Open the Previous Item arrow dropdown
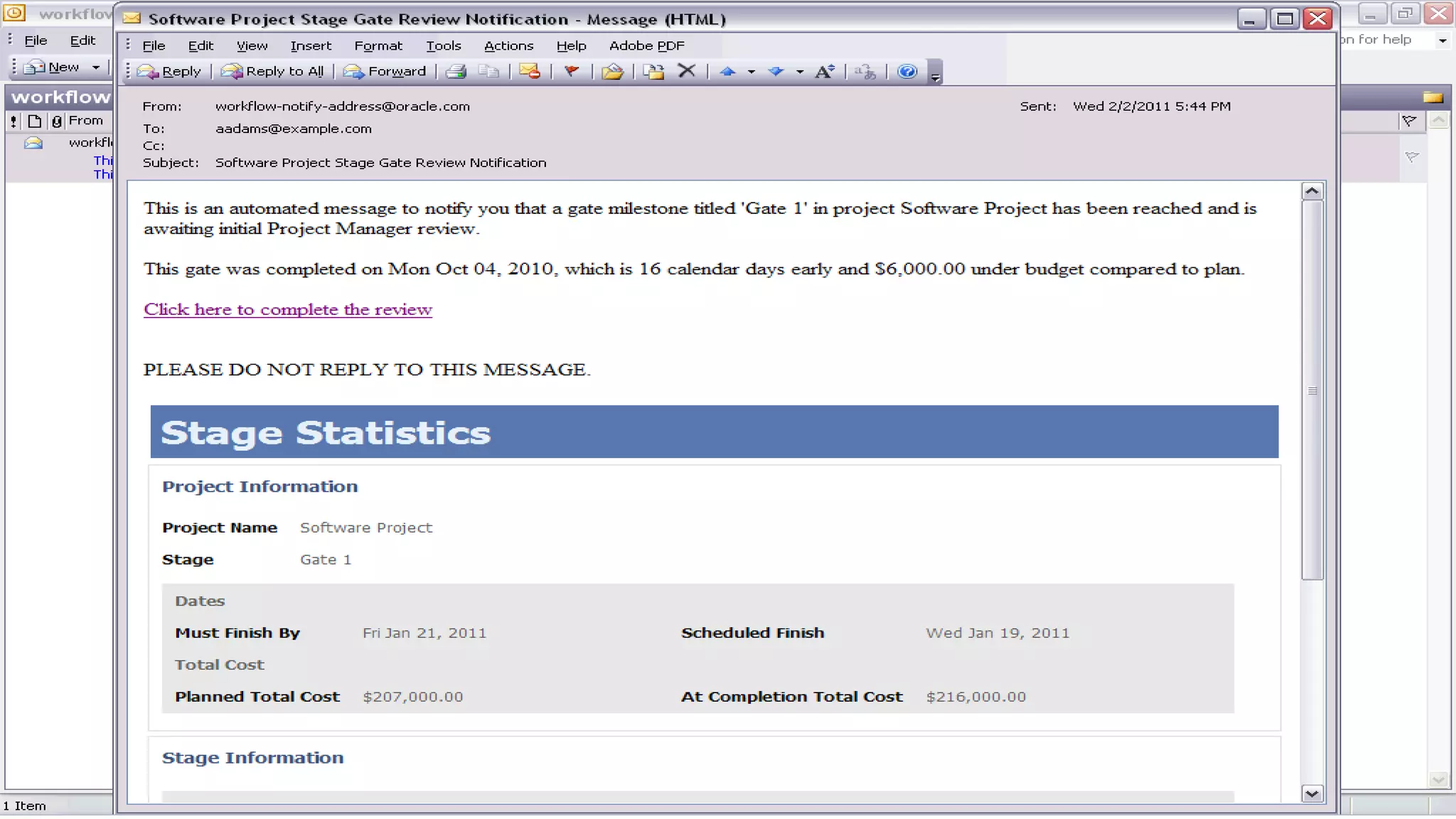The width and height of the screenshot is (1456, 819). 751,71
